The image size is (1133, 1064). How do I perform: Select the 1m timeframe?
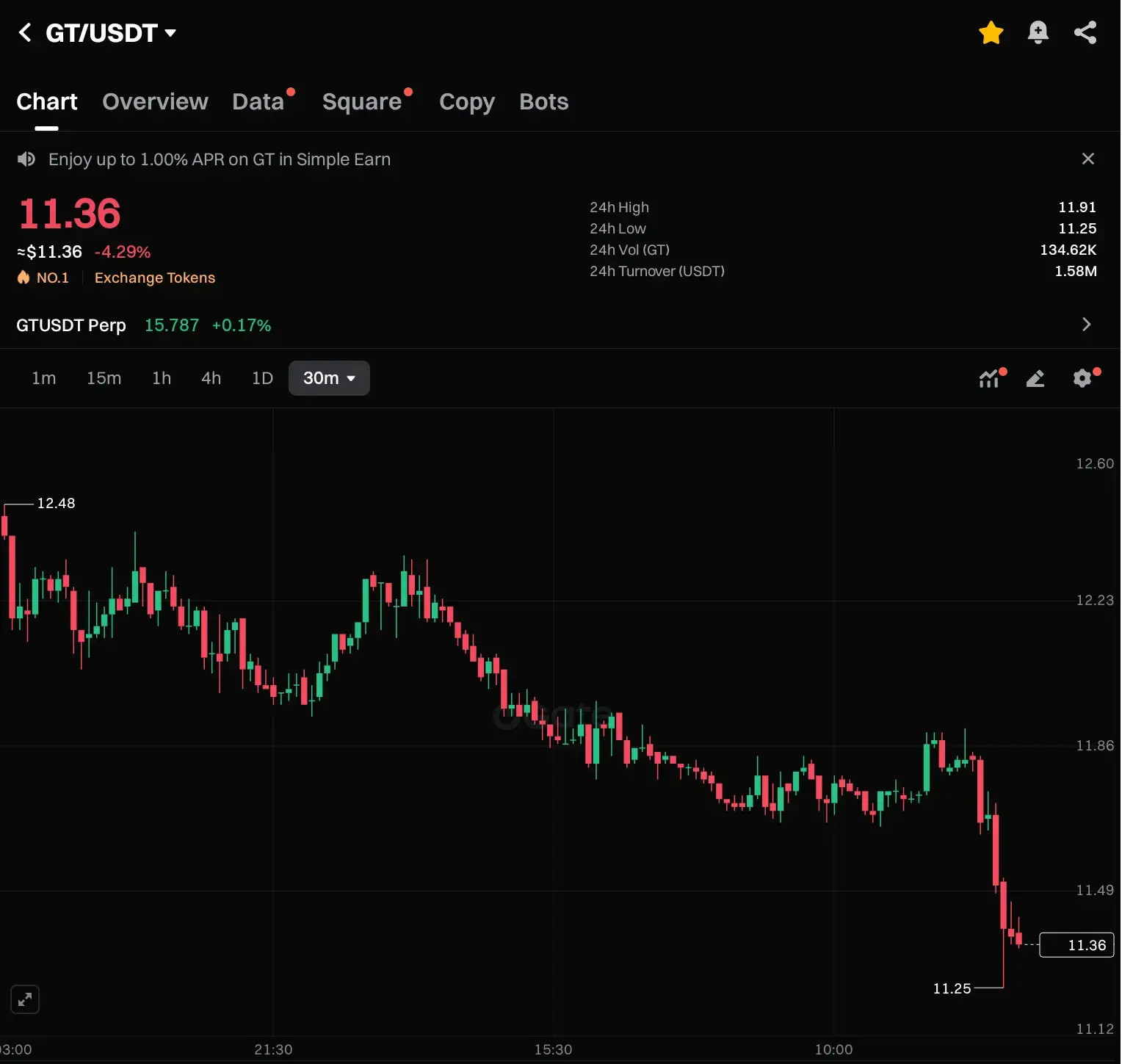point(44,378)
